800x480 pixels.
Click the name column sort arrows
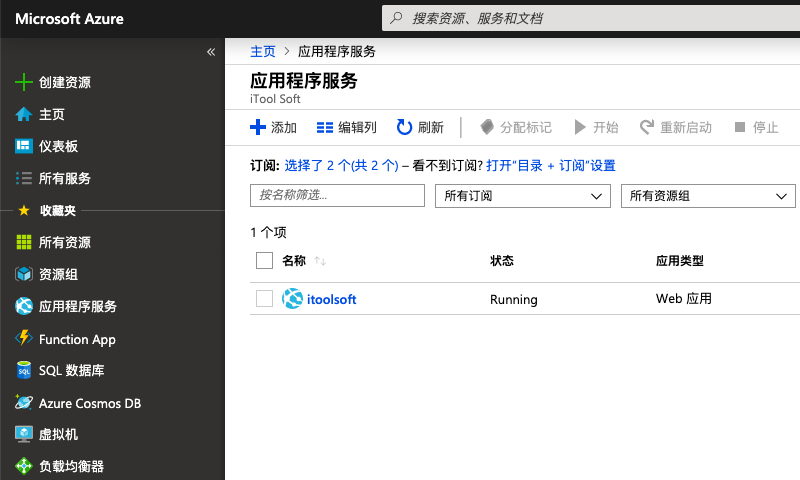point(320,261)
